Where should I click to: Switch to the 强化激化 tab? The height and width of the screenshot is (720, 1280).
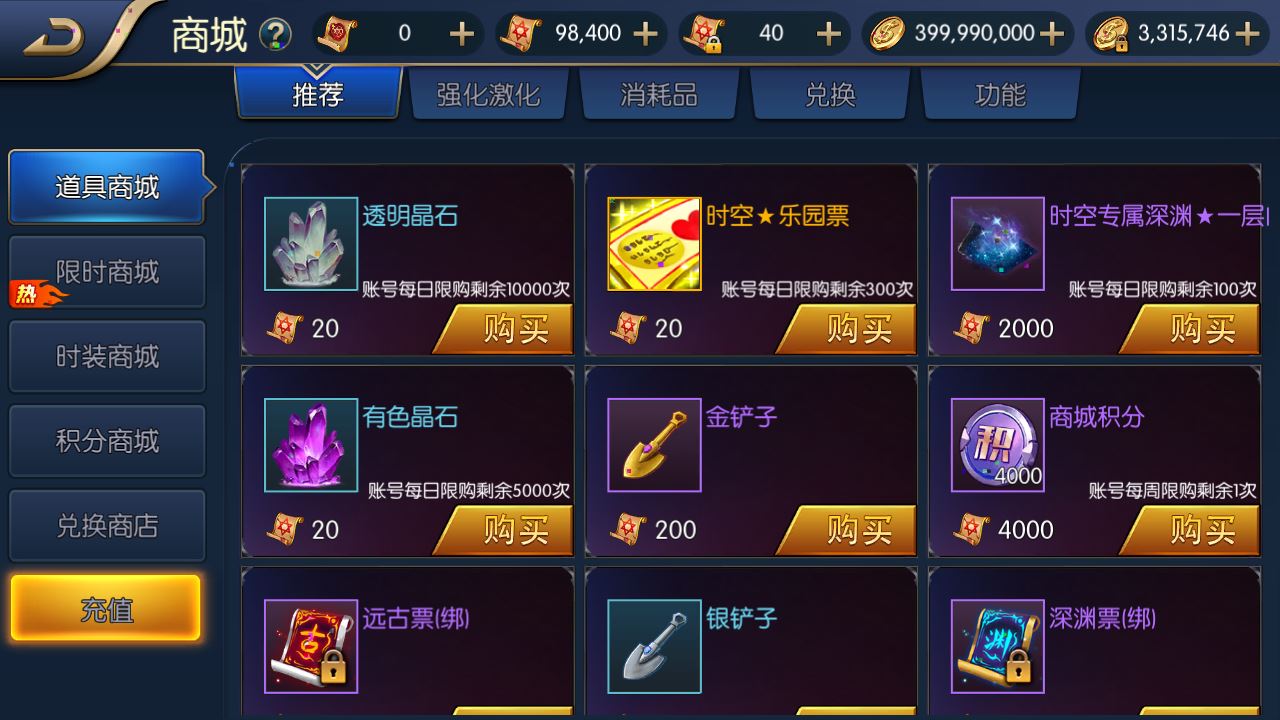488,95
